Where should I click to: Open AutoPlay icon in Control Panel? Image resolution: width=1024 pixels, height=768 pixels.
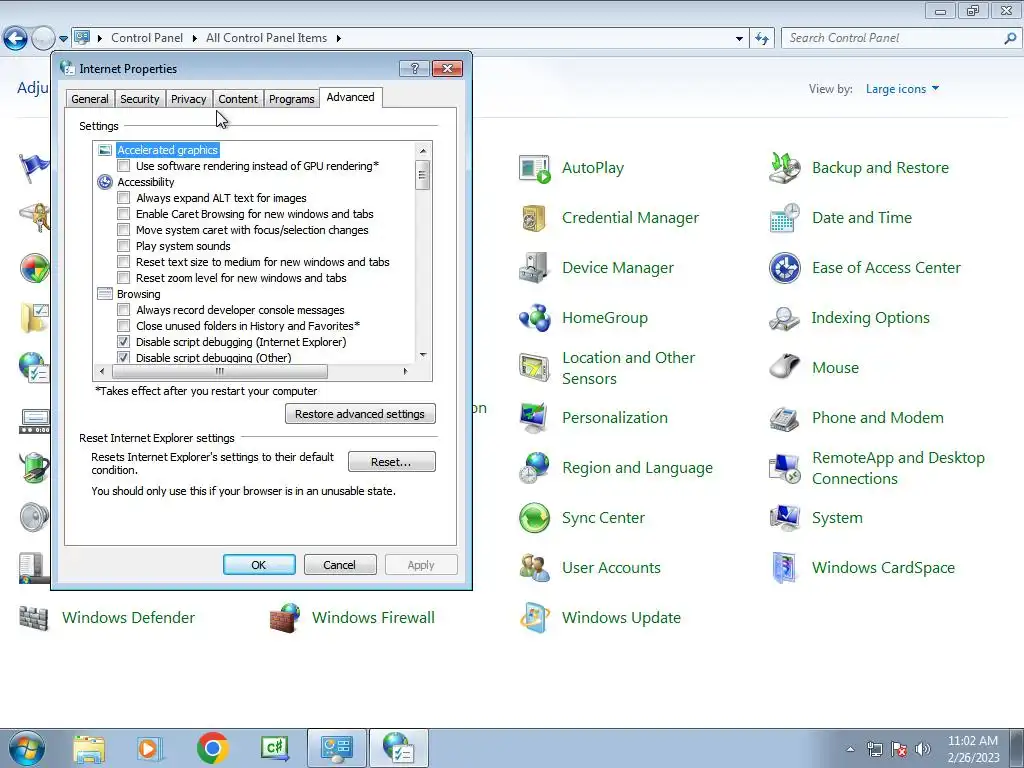tap(534, 168)
